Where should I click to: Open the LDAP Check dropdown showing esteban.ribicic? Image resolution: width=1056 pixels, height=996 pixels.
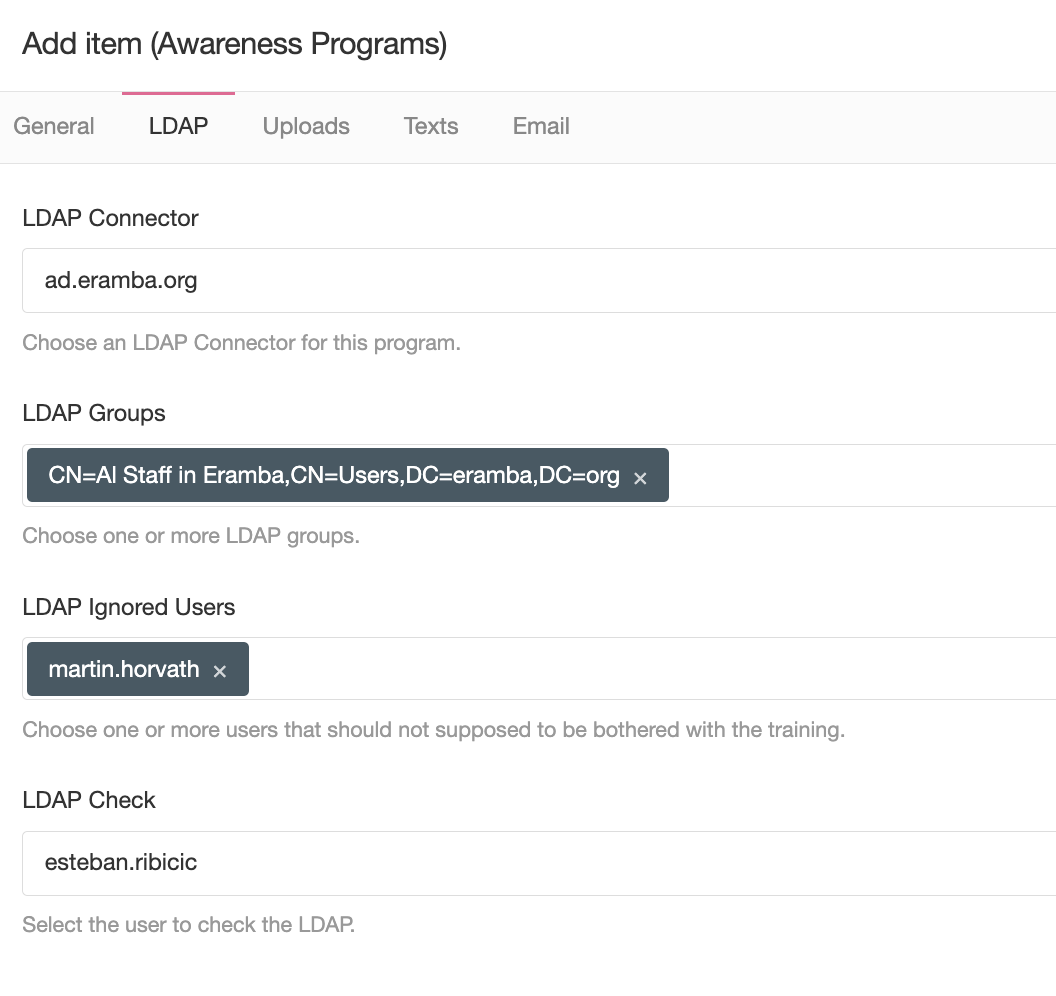tap(540, 863)
